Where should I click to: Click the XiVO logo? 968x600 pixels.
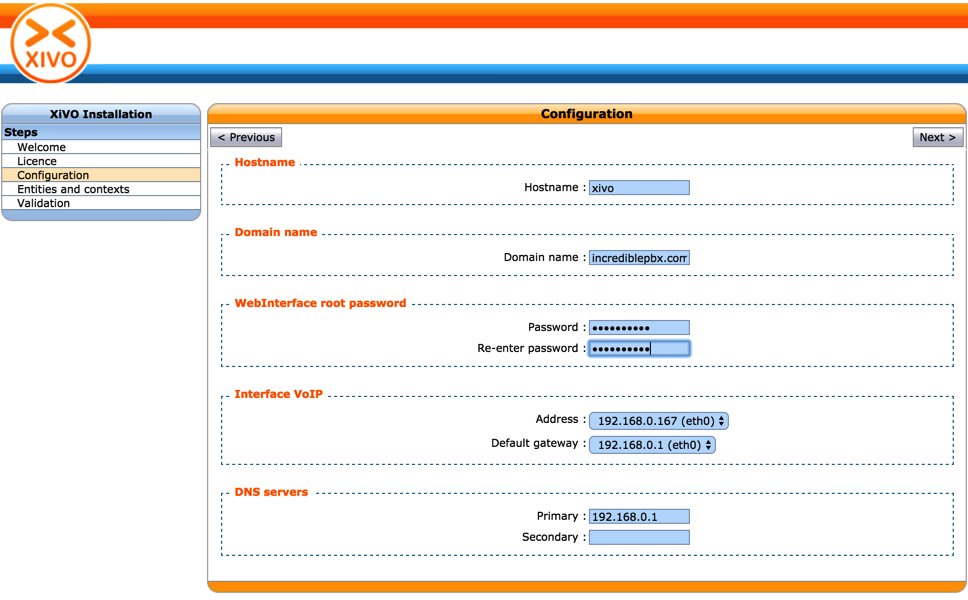(x=51, y=43)
